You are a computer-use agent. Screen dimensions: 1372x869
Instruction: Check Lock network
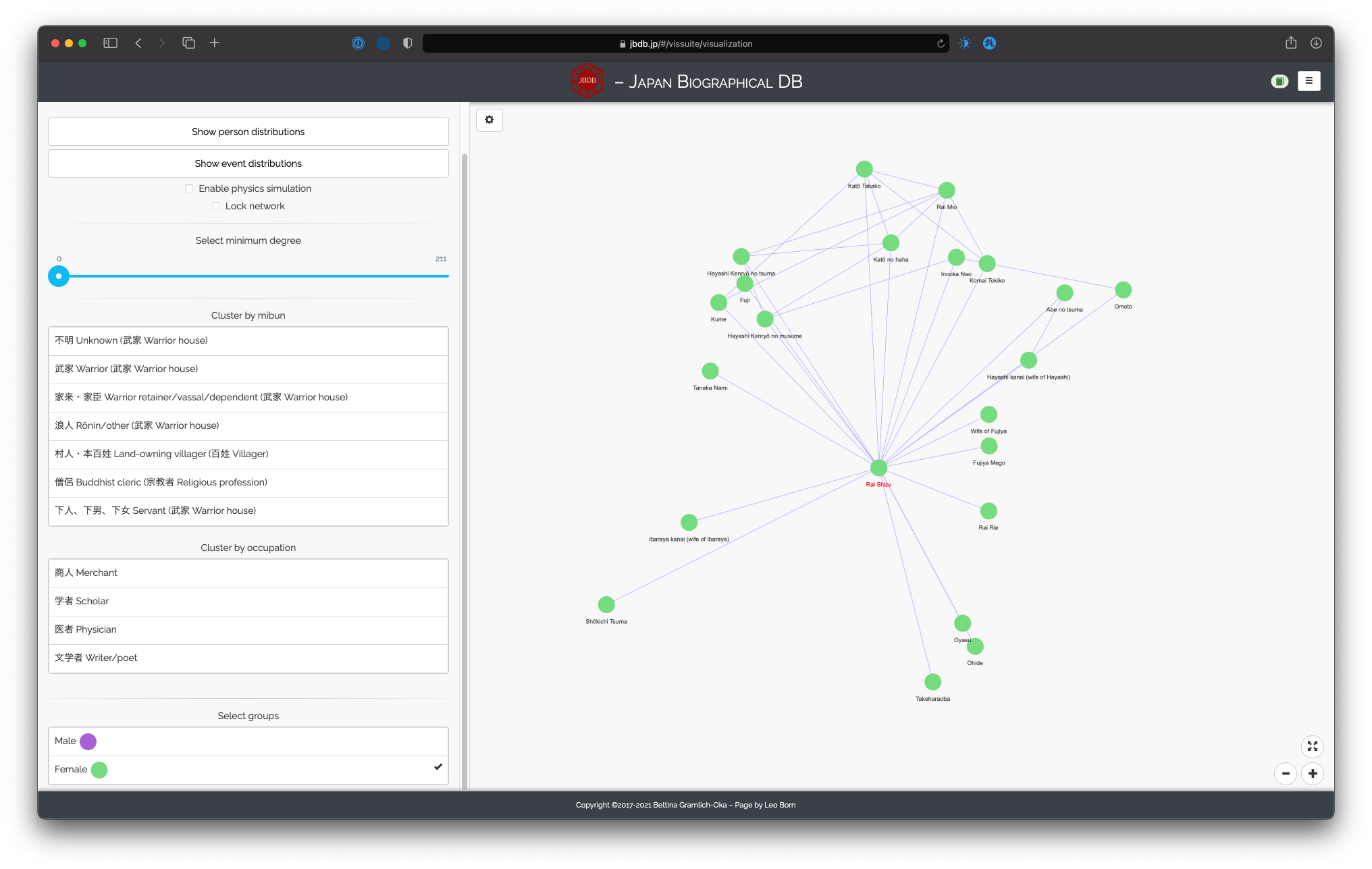[x=216, y=206]
